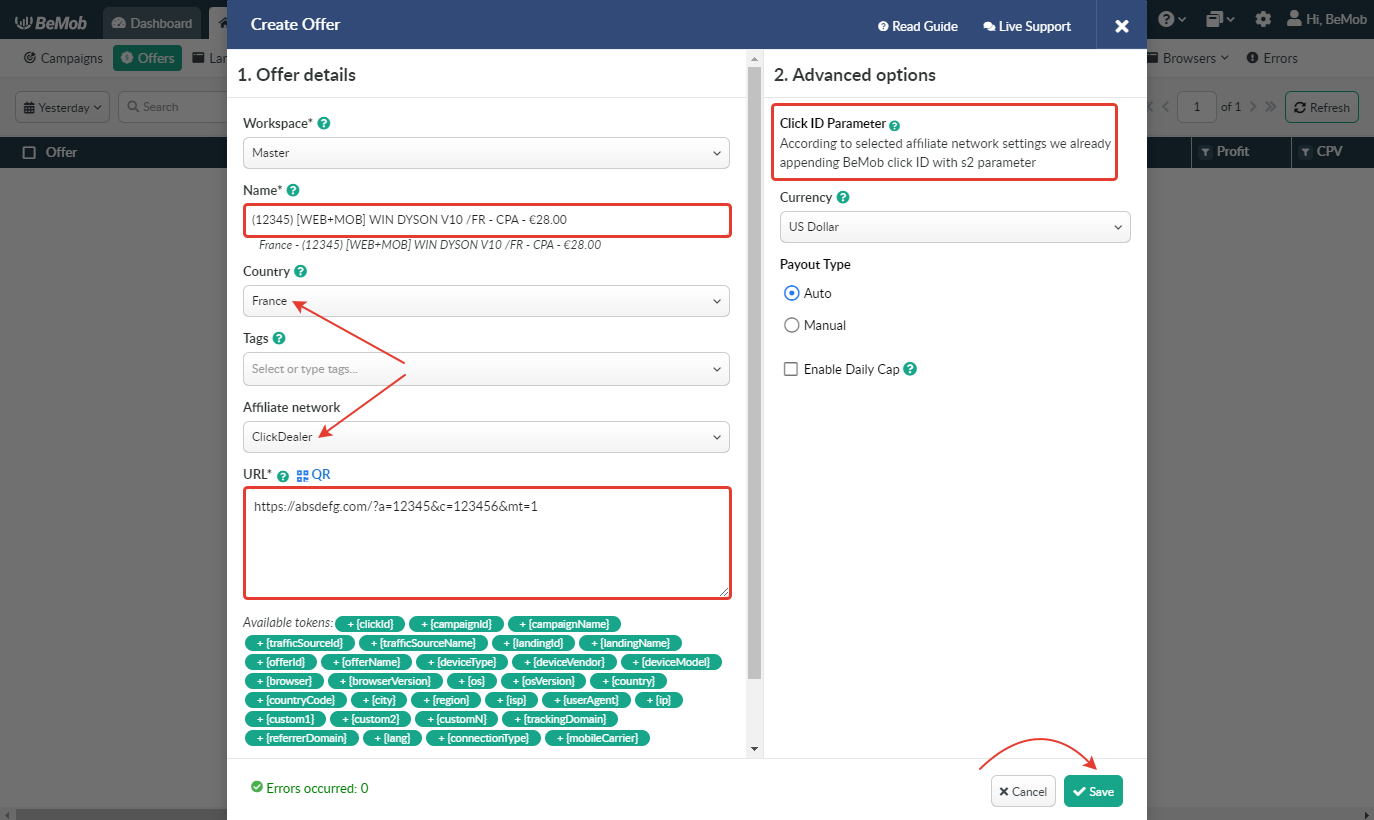
Task: Add the {referrerDomain} token
Action: (300, 738)
